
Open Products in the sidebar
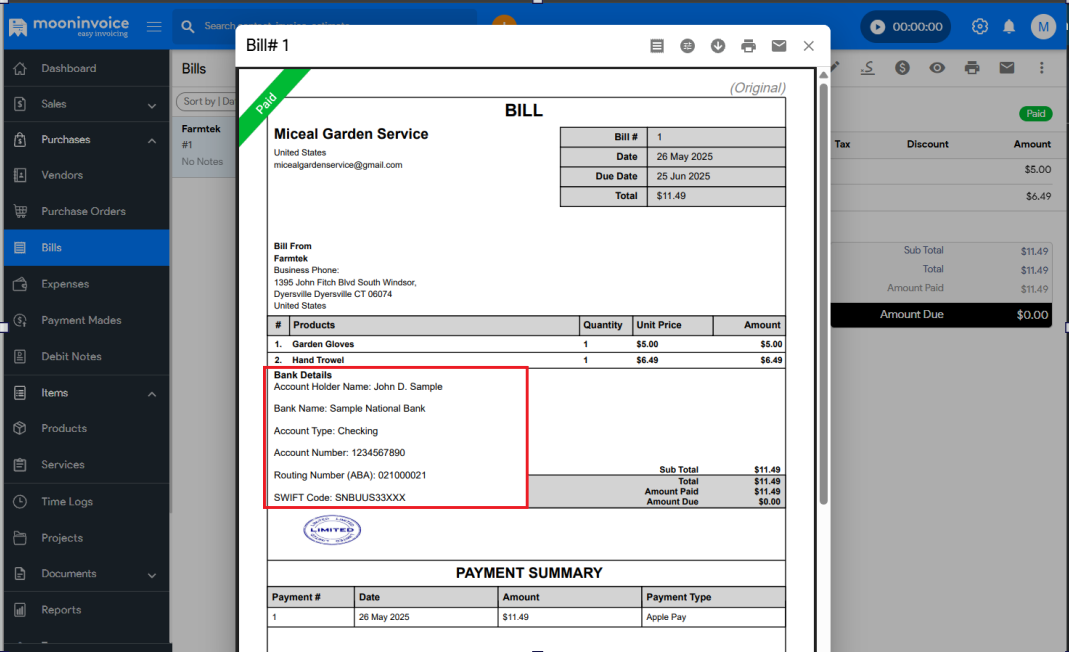pyautogui.click(x=86, y=428)
